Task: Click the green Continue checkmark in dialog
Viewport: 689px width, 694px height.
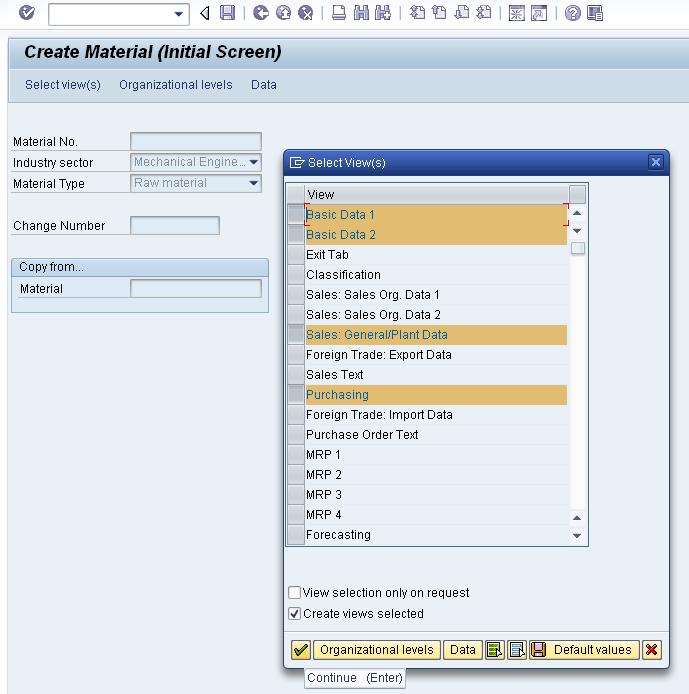Action: [x=301, y=650]
